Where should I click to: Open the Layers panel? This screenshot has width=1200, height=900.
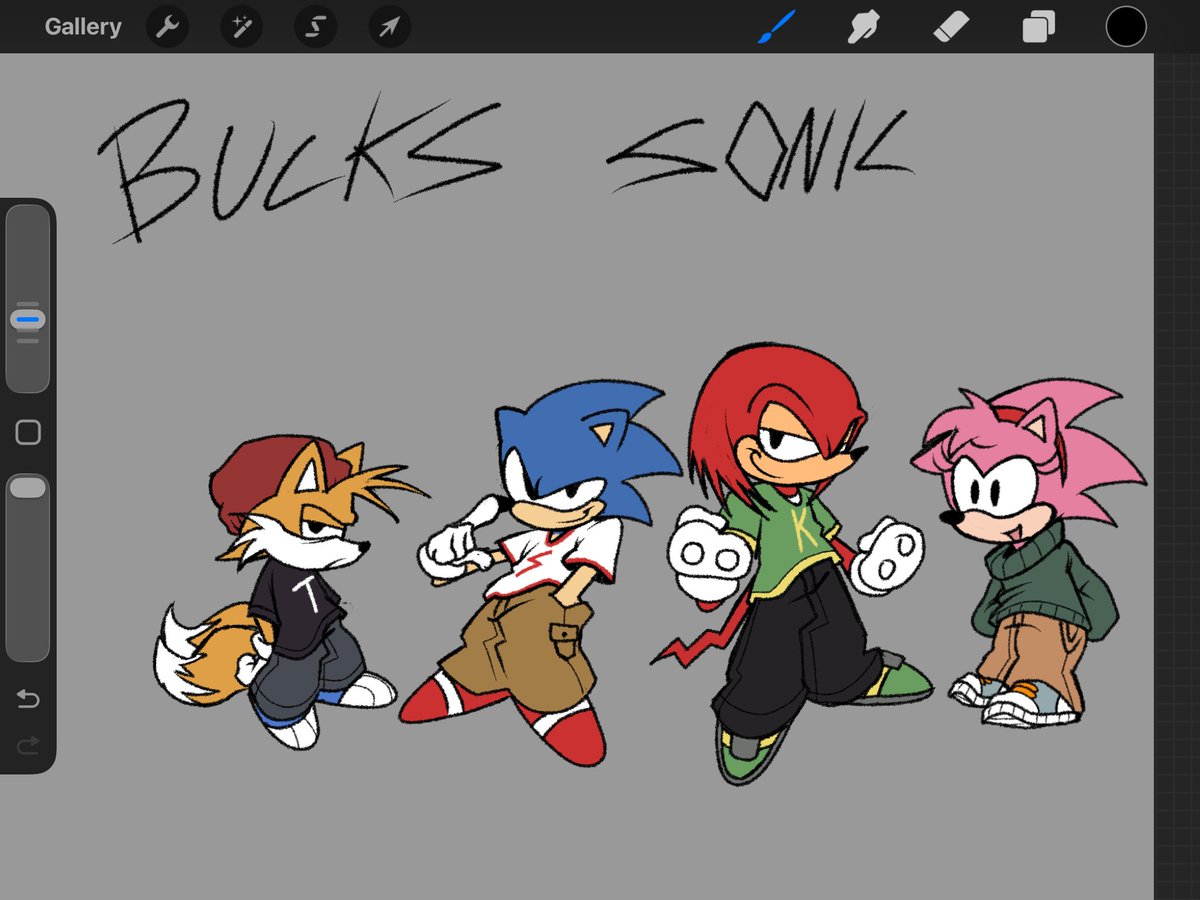(x=1038, y=27)
